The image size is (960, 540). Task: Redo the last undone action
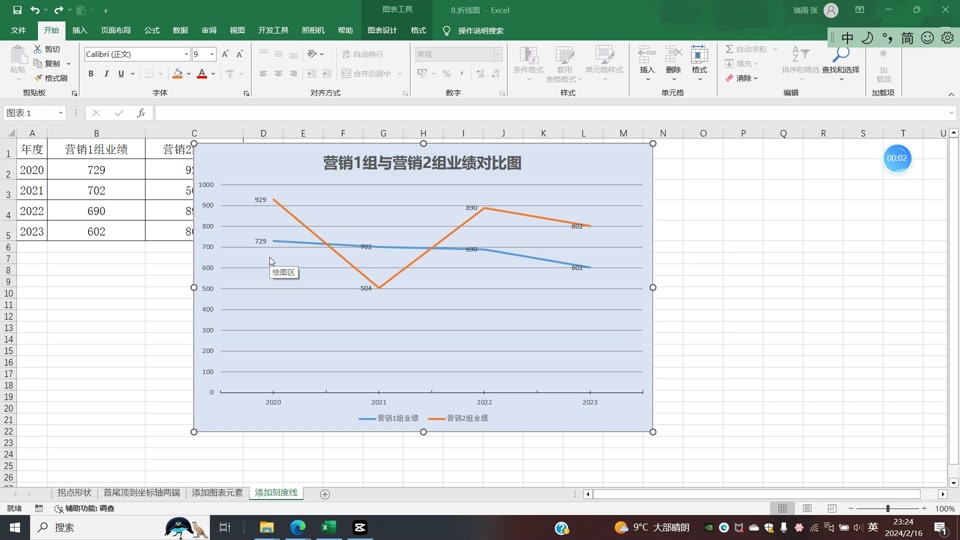[x=58, y=10]
